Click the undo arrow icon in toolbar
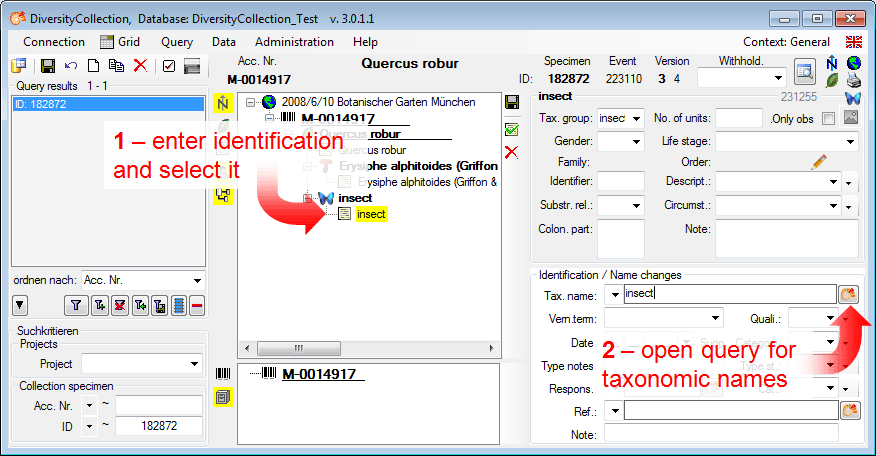Image resolution: width=876 pixels, height=456 pixels. point(71,66)
